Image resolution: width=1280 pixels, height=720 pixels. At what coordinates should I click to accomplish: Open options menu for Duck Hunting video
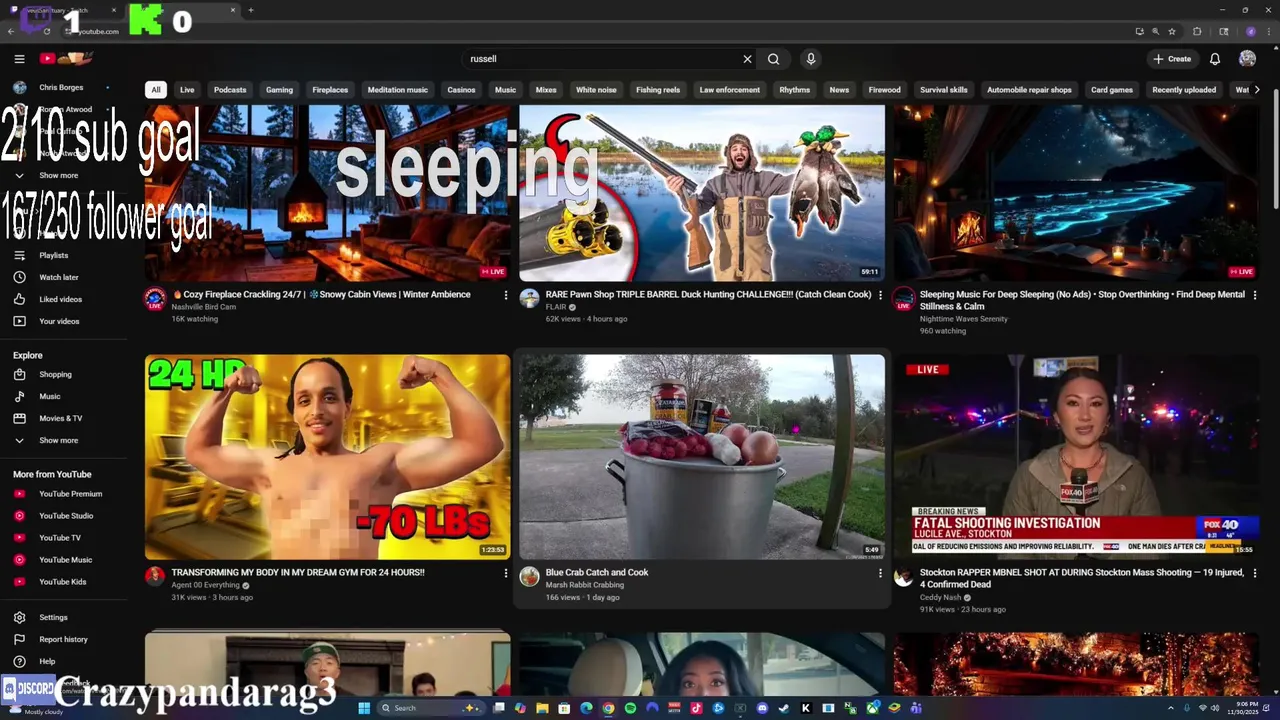click(x=880, y=295)
